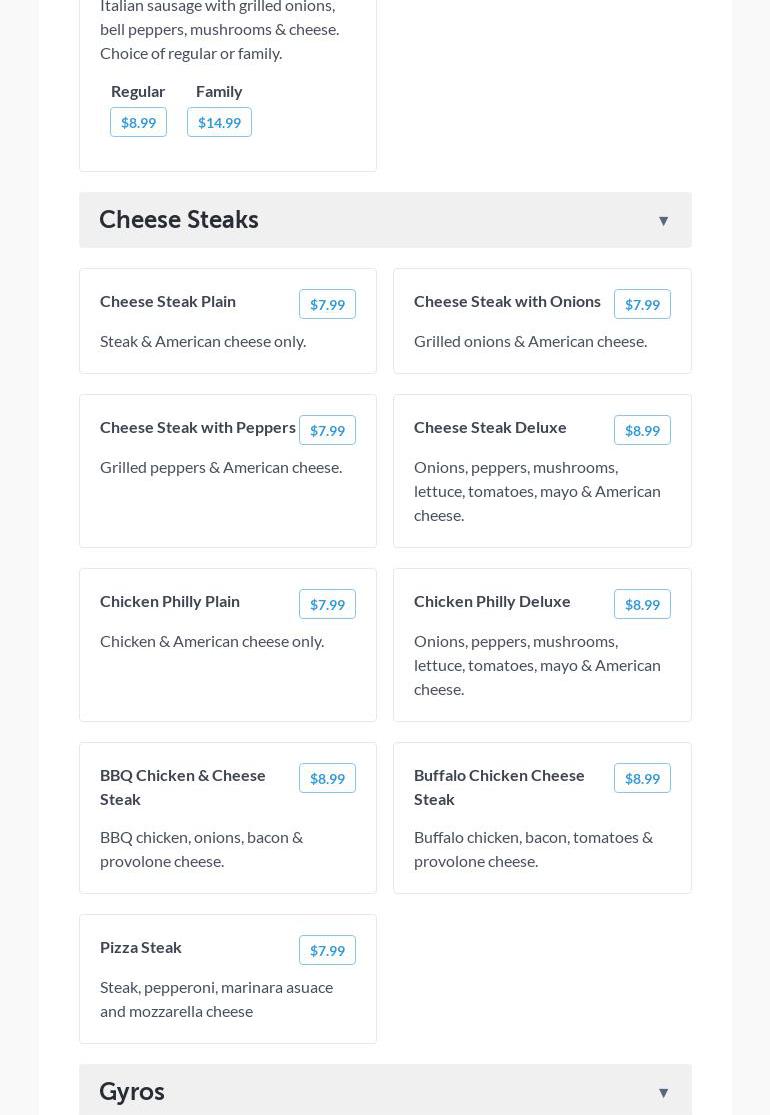The image size is (770, 1115).
Task: Expand the Gyros section arrow
Action: point(663,1093)
